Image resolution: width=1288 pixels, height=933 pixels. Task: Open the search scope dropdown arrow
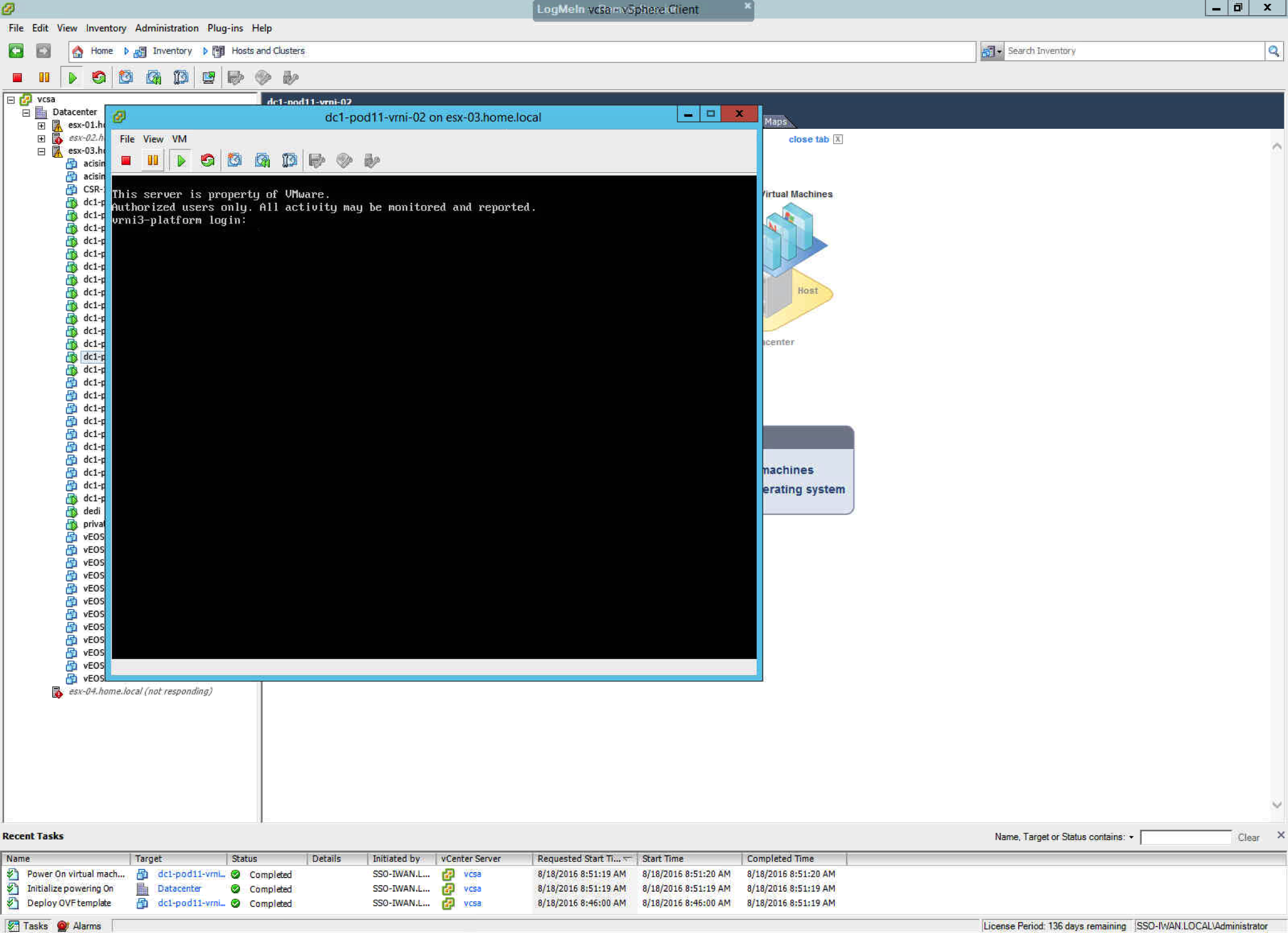[x=999, y=52]
